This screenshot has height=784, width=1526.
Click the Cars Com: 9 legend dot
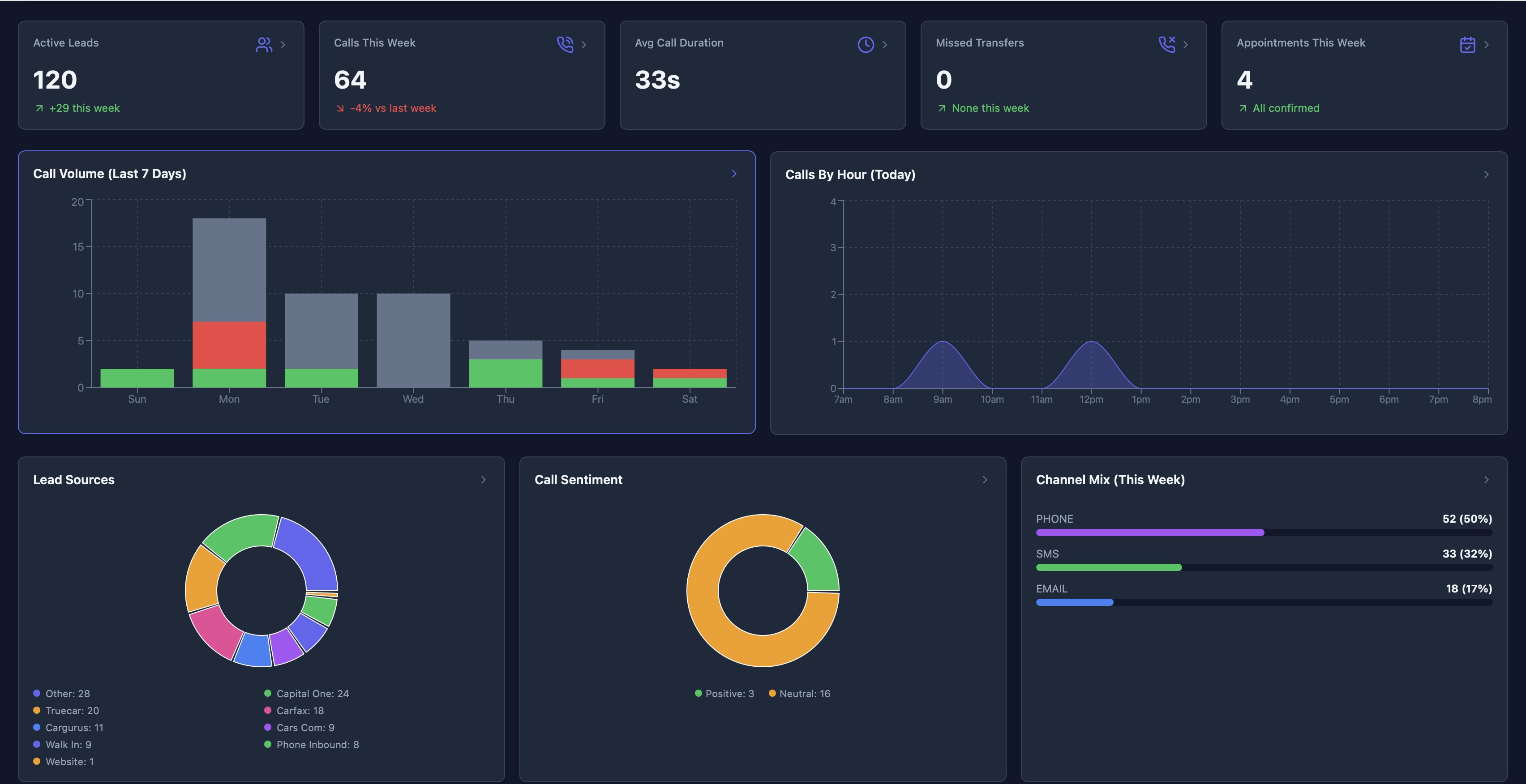pyautogui.click(x=268, y=727)
